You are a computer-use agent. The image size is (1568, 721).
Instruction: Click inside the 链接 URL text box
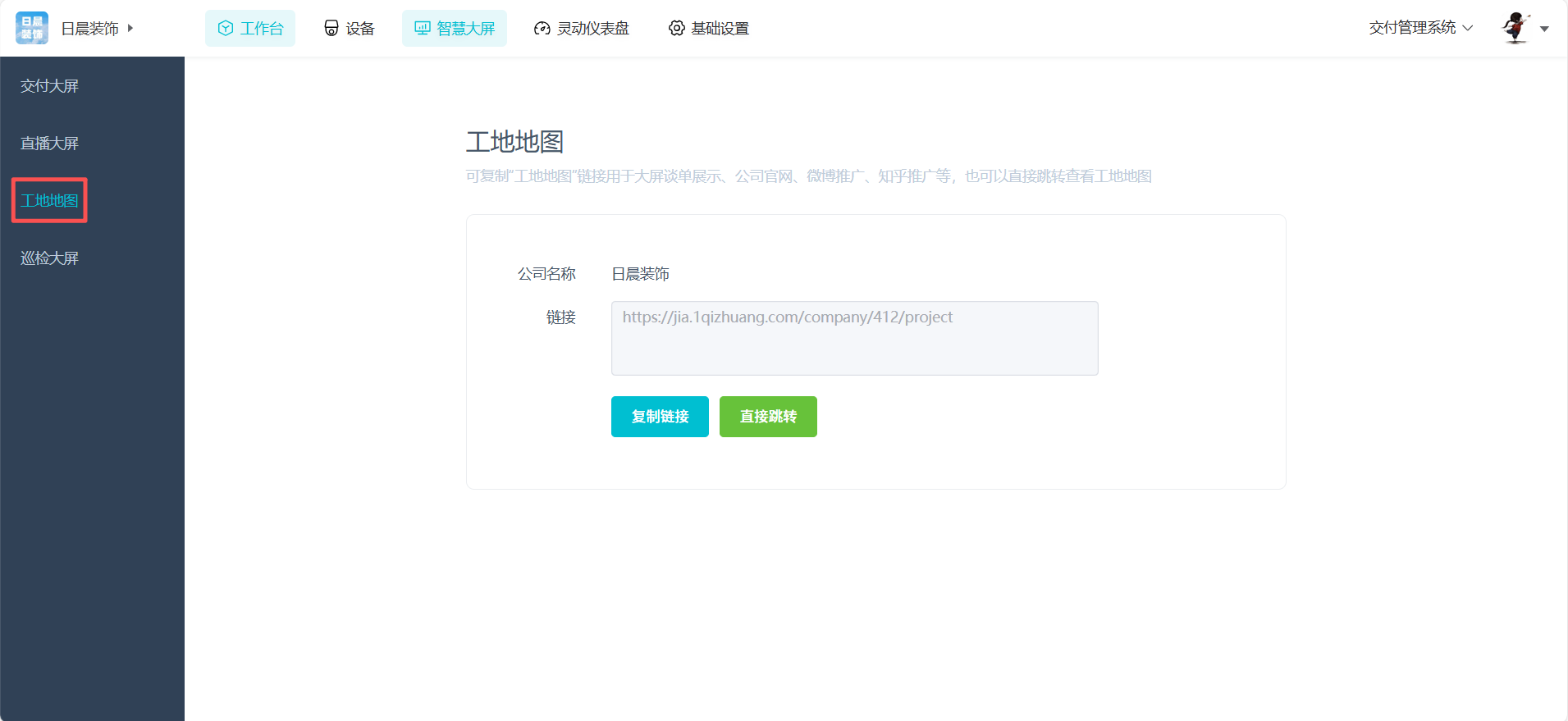point(854,338)
